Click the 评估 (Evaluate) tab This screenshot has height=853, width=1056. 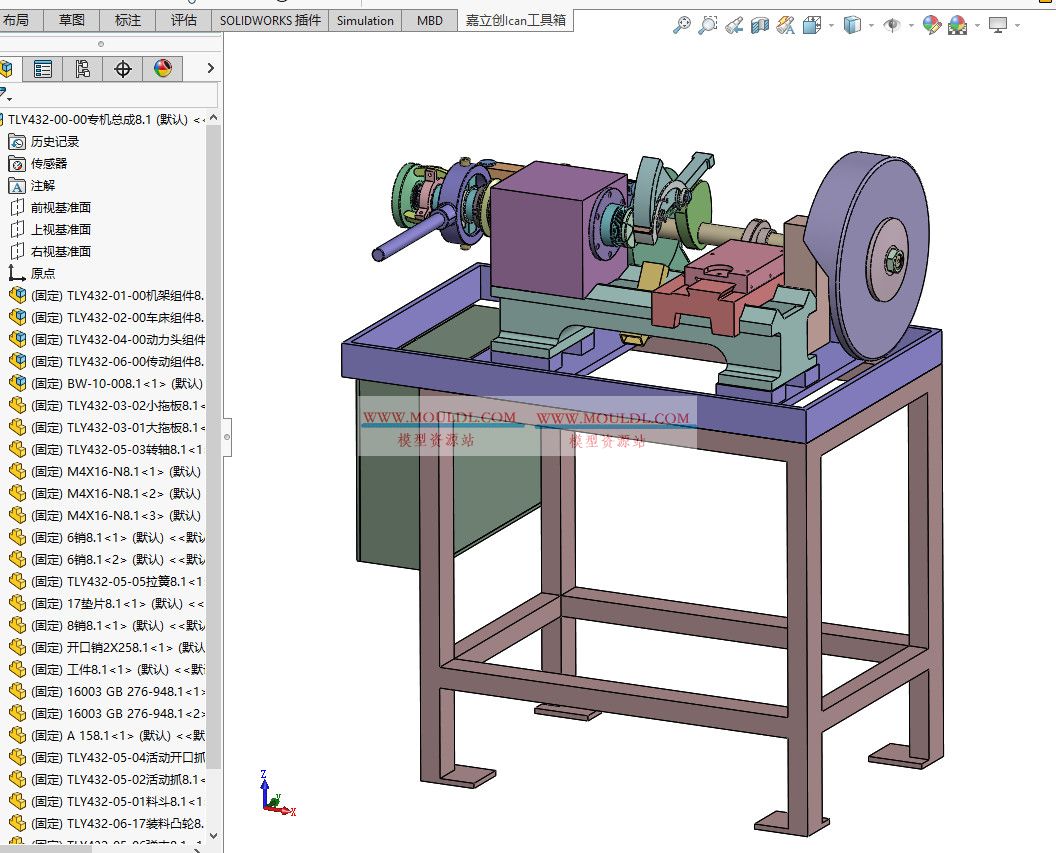[184, 20]
